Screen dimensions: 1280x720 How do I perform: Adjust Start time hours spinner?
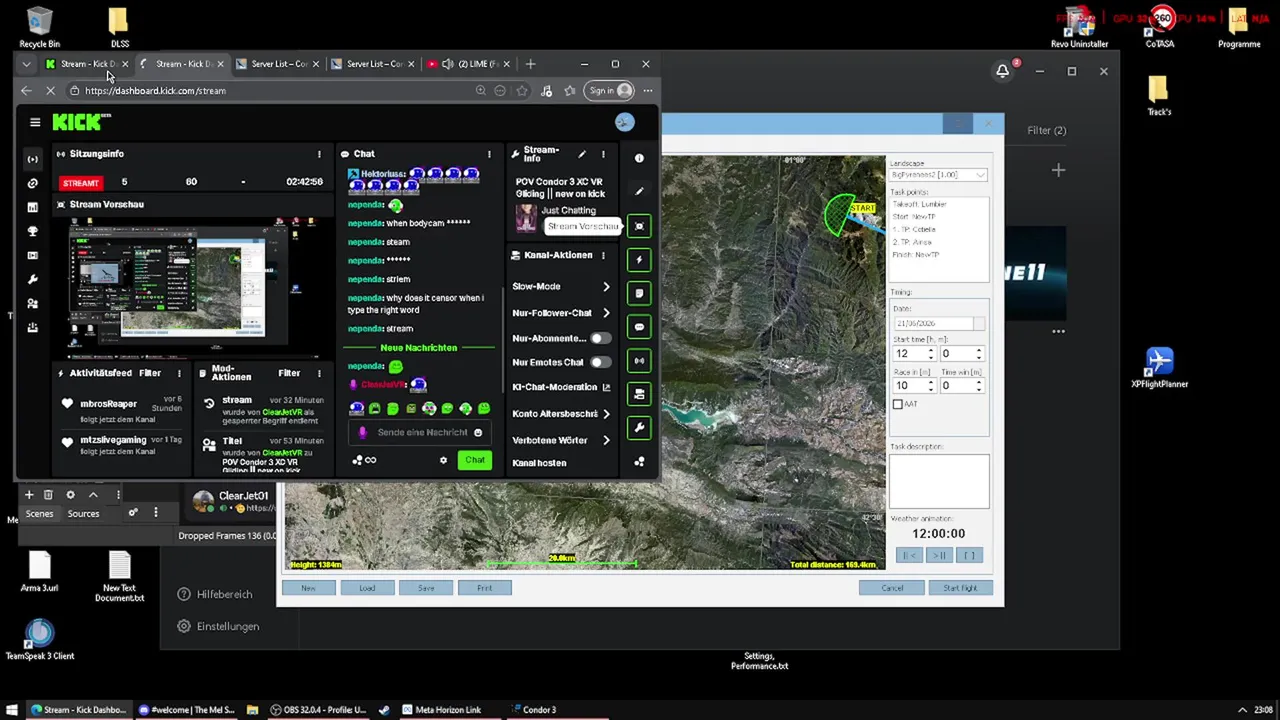(930, 354)
